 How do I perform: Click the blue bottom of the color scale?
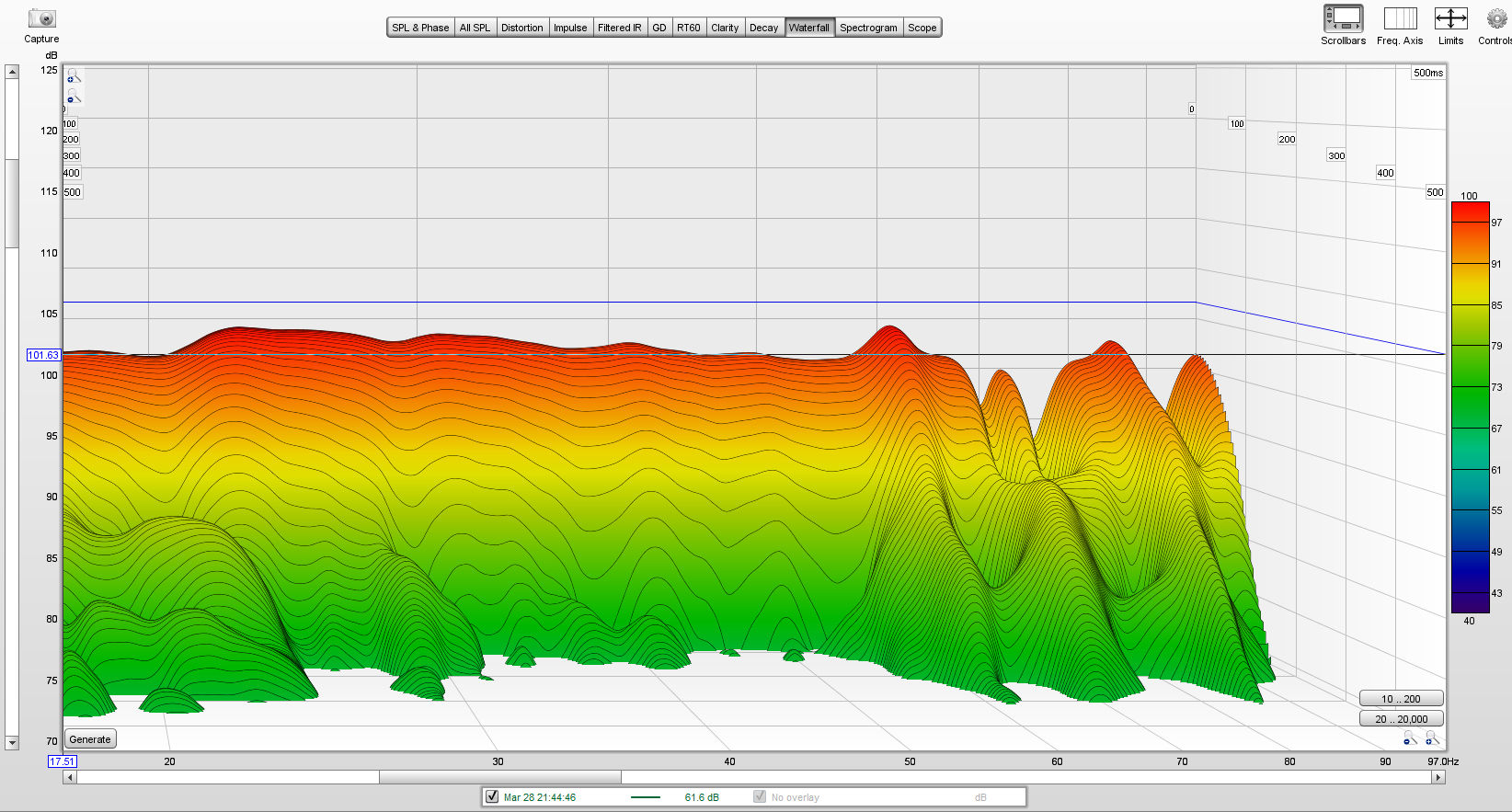(x=1470, y=602)
